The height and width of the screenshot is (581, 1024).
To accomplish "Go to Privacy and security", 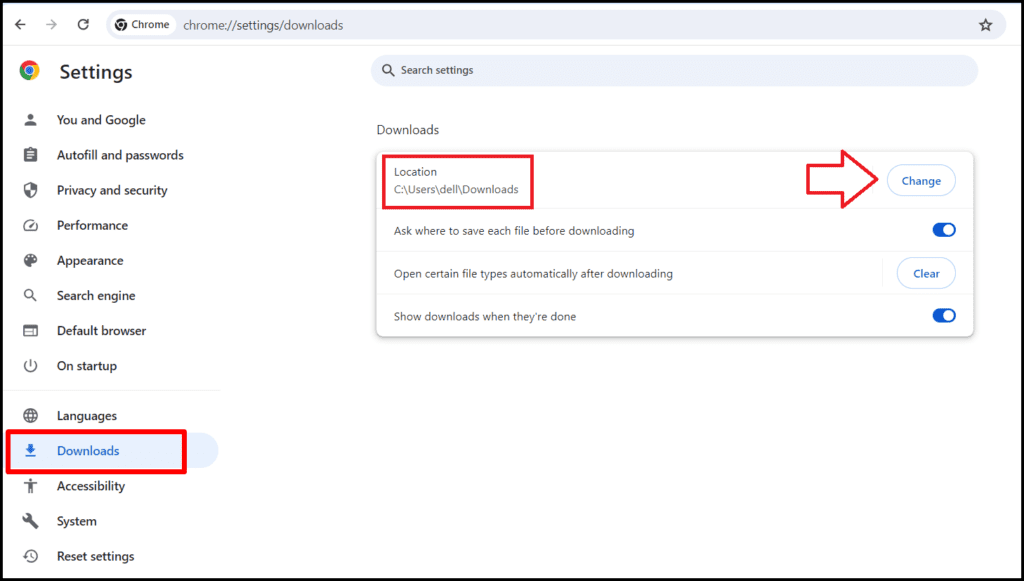I will [112, 191].
